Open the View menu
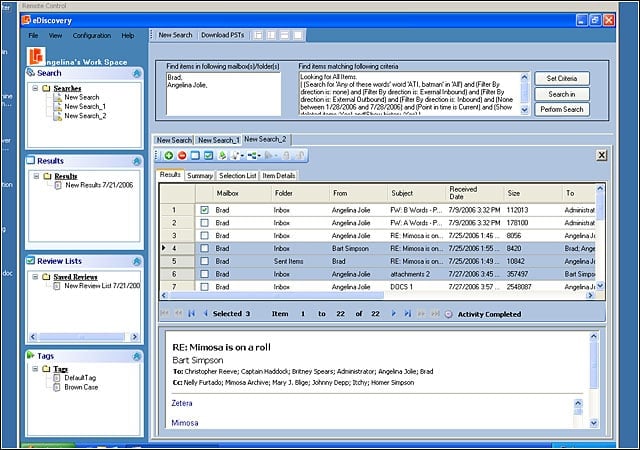 [x=56, y=36]
